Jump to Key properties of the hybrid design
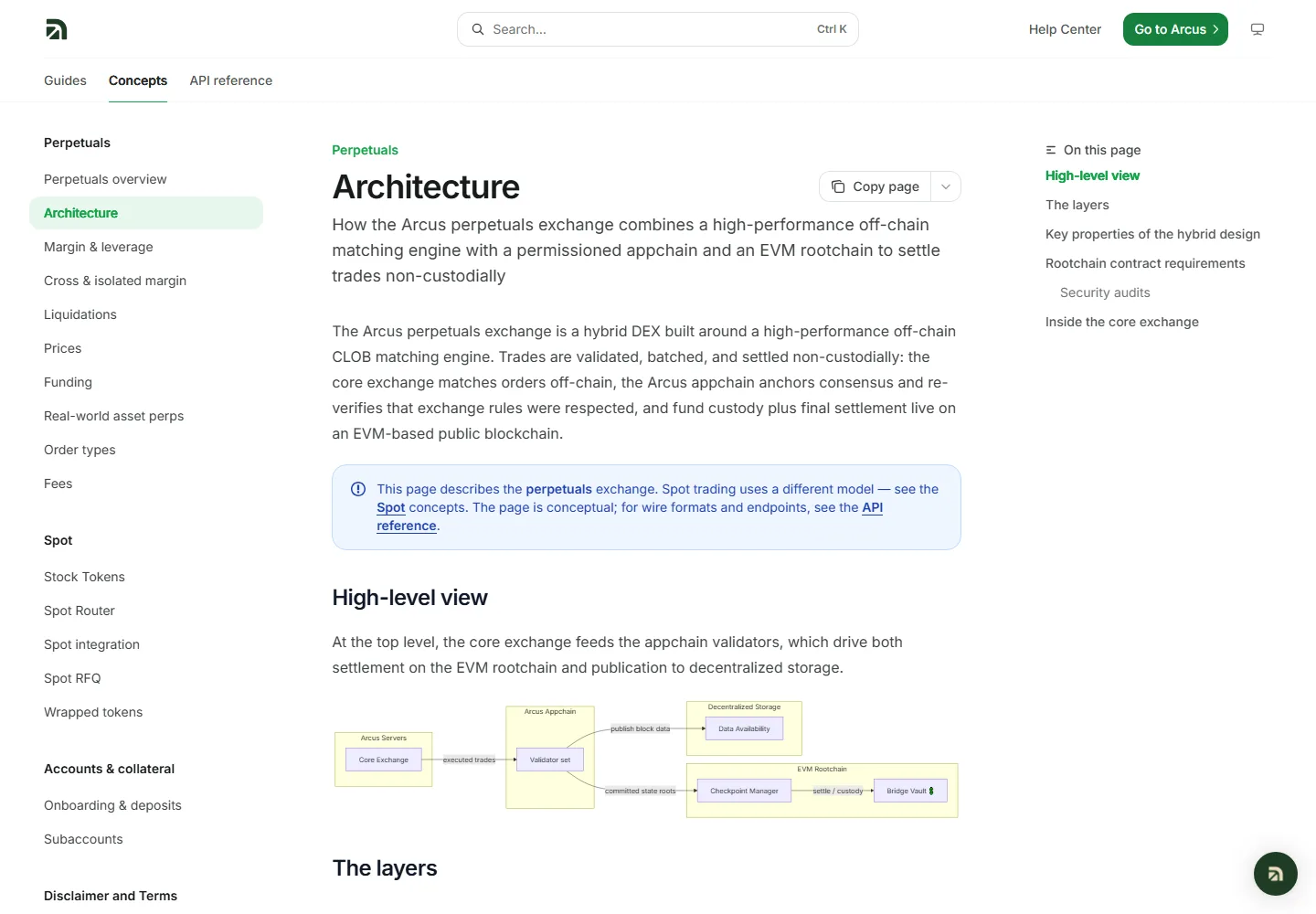Viewport: 1316px width, 914px height. 1152,234
